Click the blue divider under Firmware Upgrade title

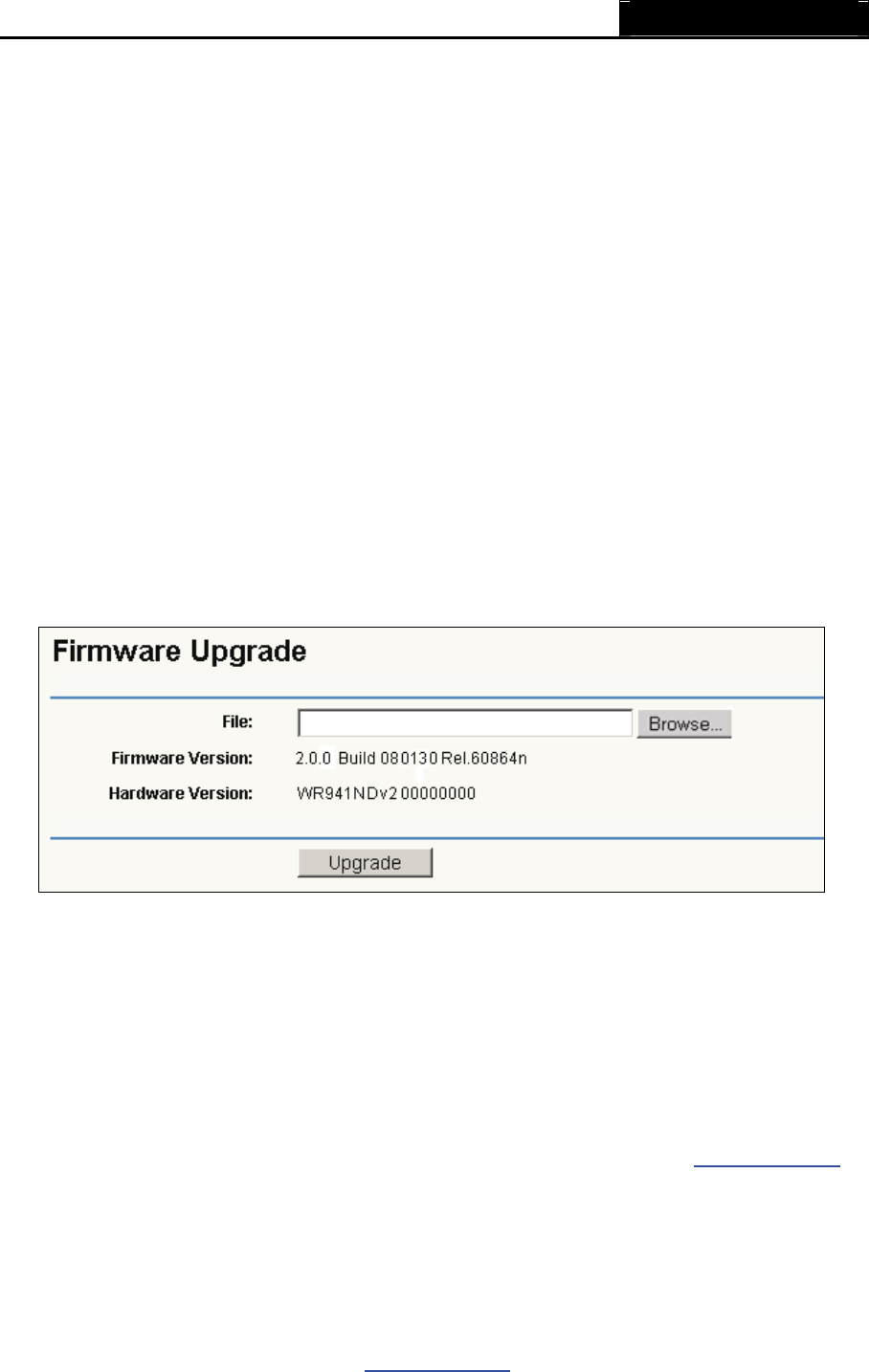[x=436, y=698]
